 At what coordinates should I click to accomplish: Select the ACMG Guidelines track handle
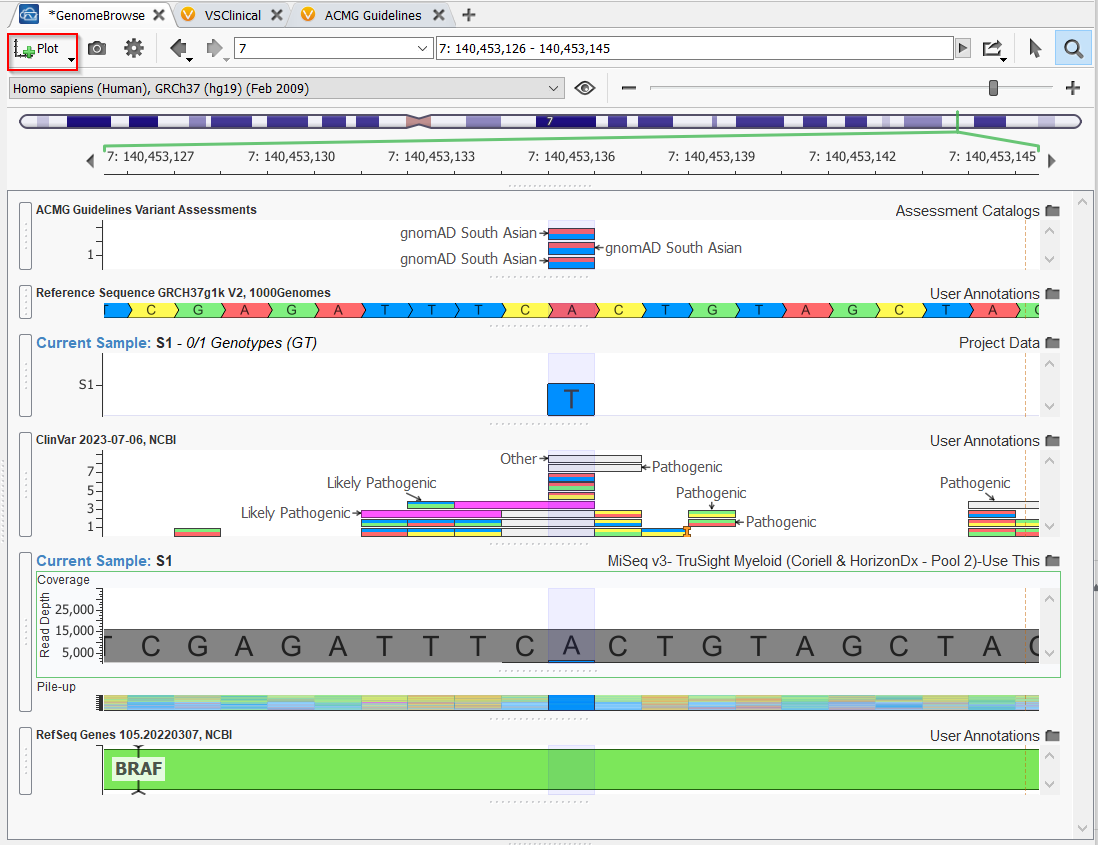25,236
